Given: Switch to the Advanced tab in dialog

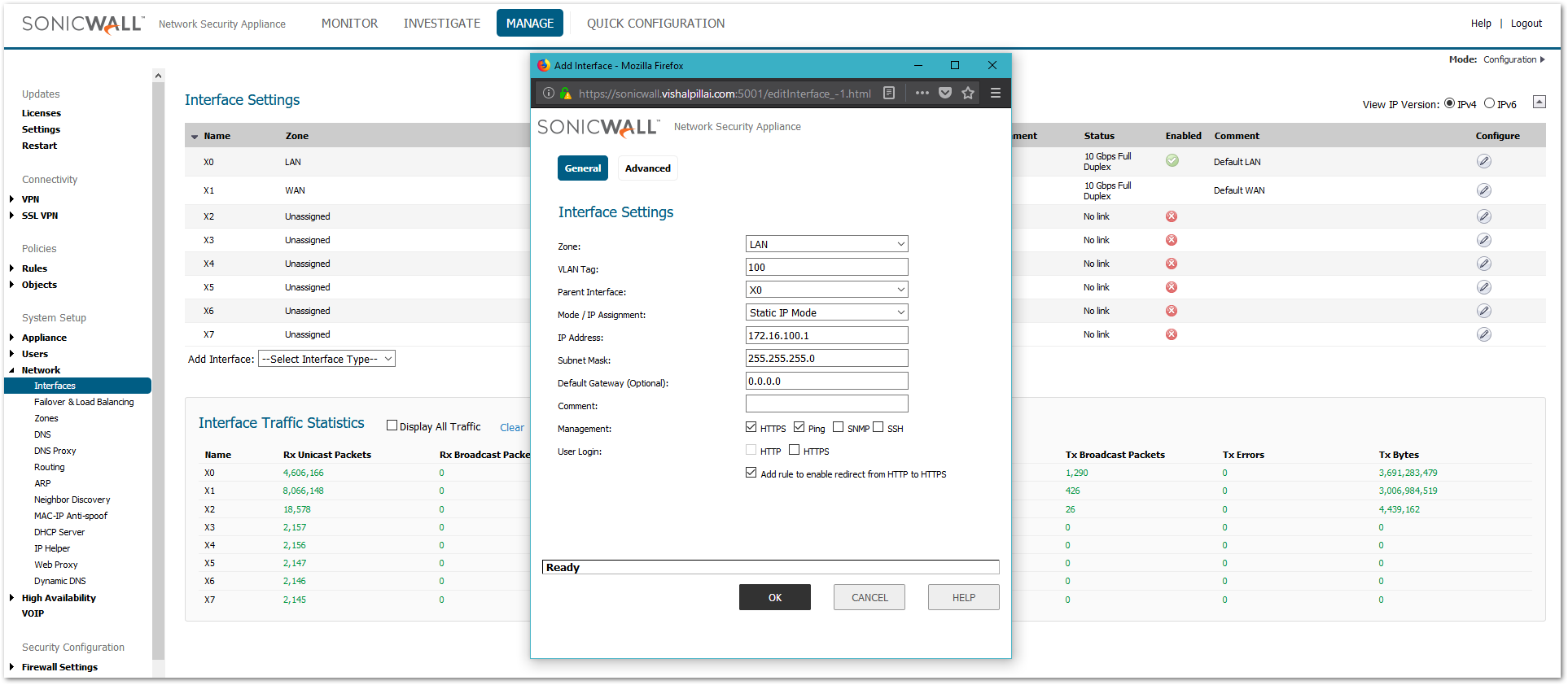Looking at the screenshot, I should (x=648, y=168).
